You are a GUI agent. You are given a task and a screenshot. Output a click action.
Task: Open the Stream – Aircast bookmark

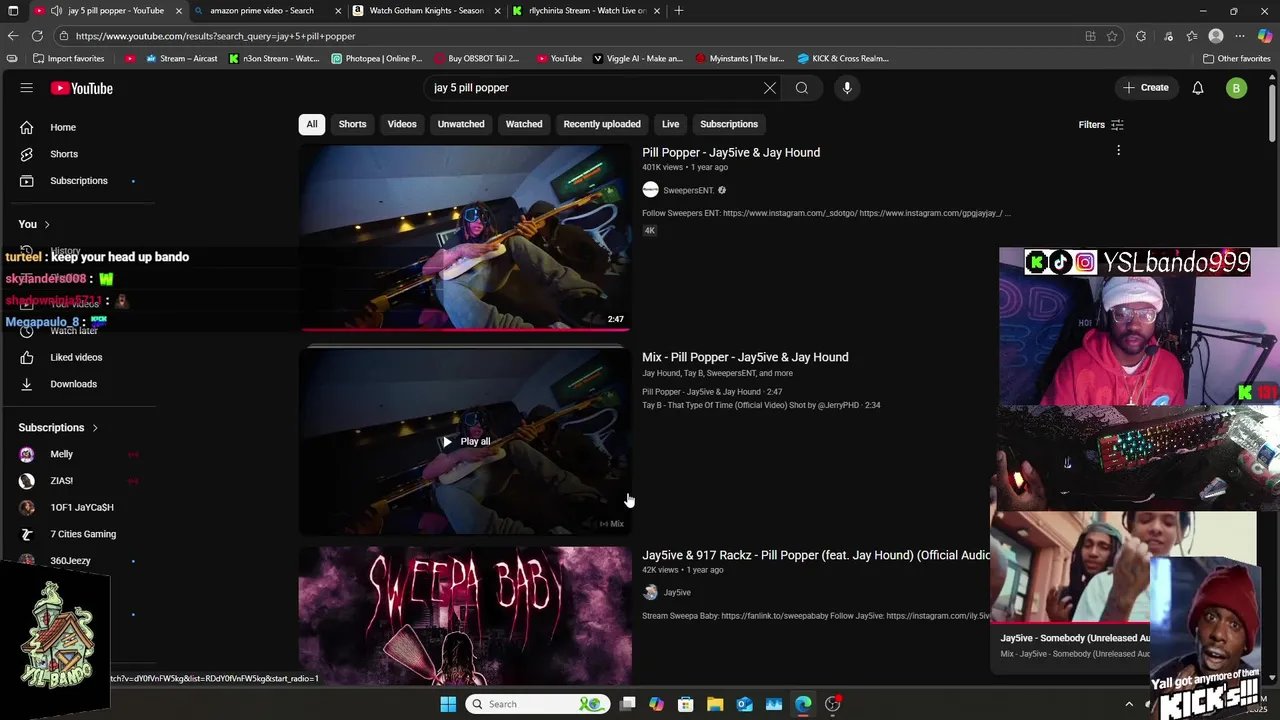tap(181, 59)
